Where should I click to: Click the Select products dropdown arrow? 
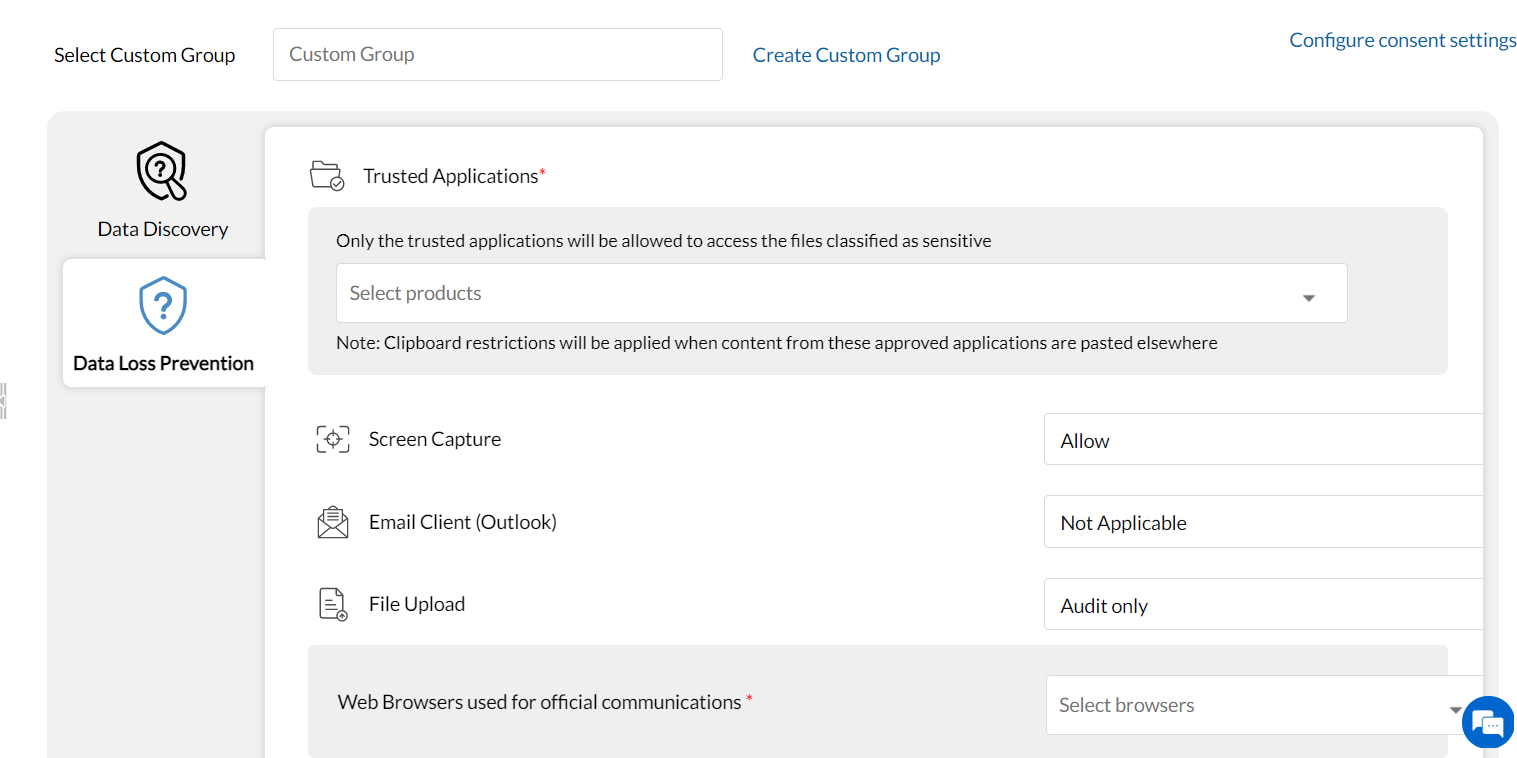pyautogui.click(x=1308, y=298)
